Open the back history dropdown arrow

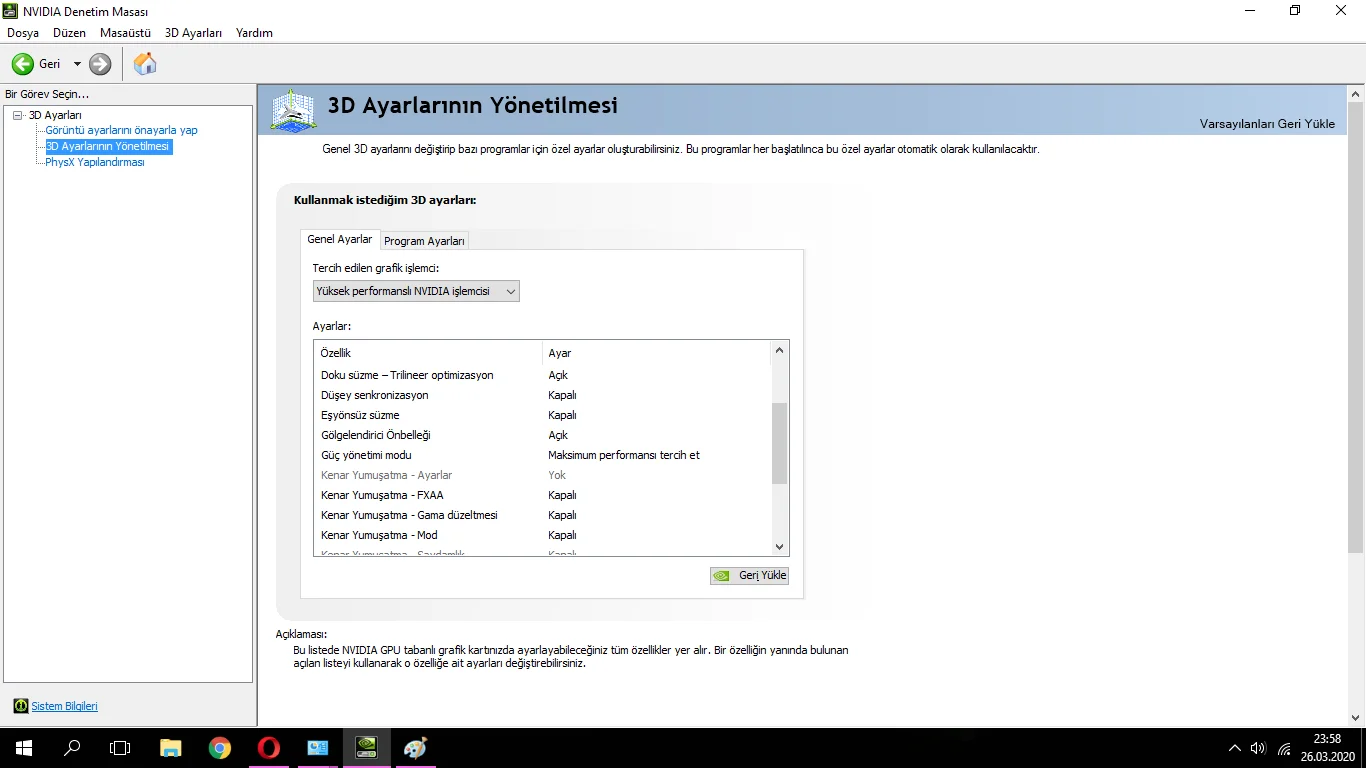pos(77,64)
